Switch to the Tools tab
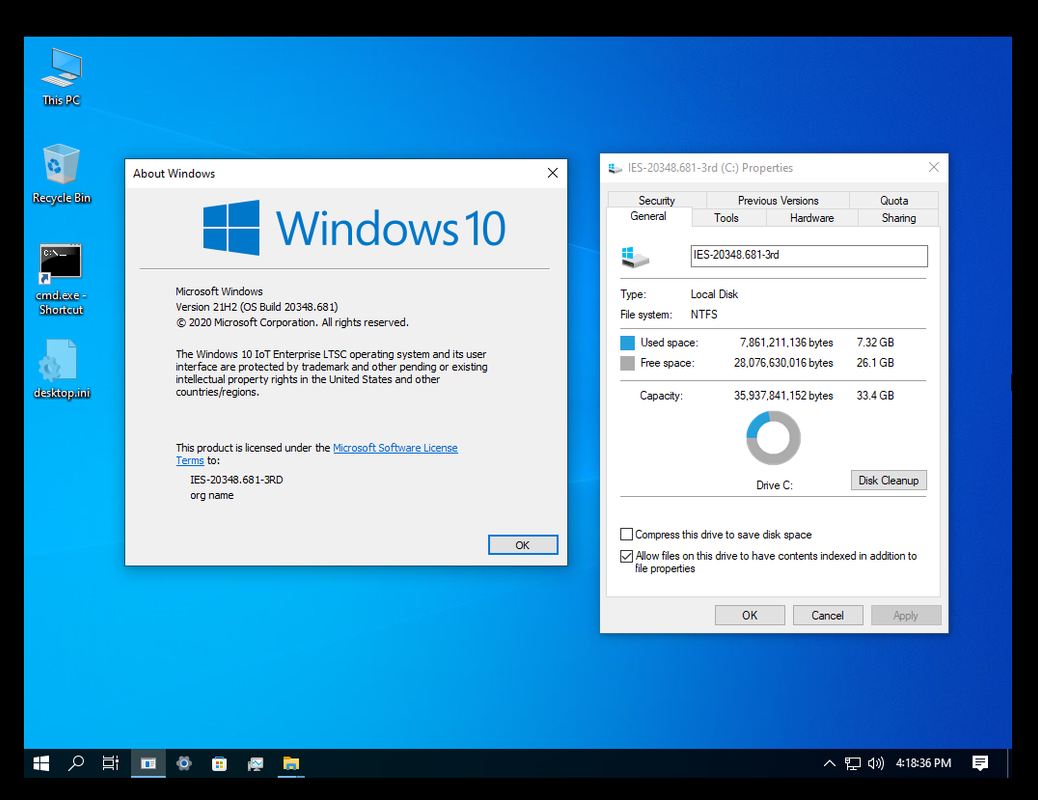This screenshot has height=800, width=1038. [x=726, y=218]
